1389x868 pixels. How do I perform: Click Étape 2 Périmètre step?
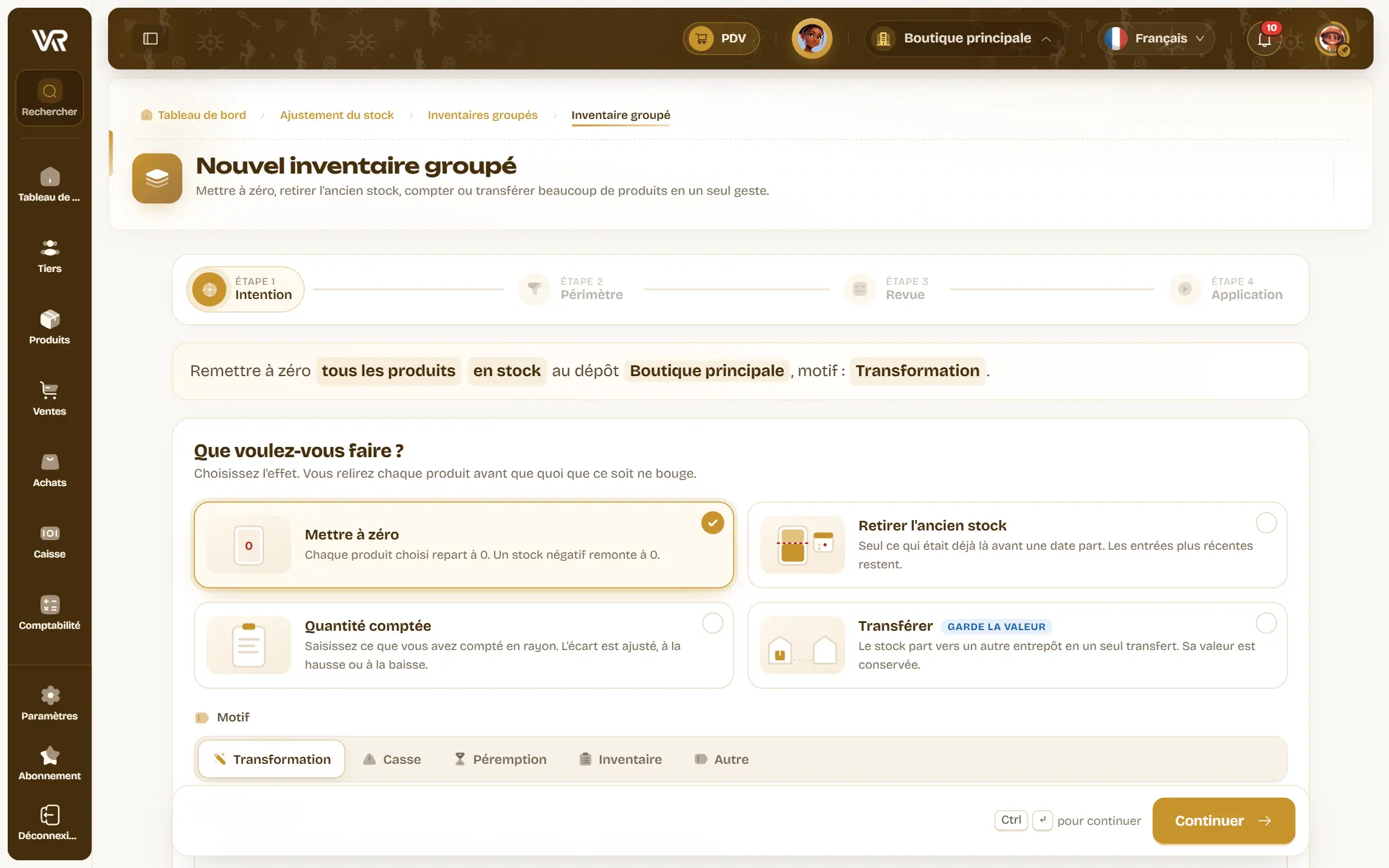pos(571,289)
